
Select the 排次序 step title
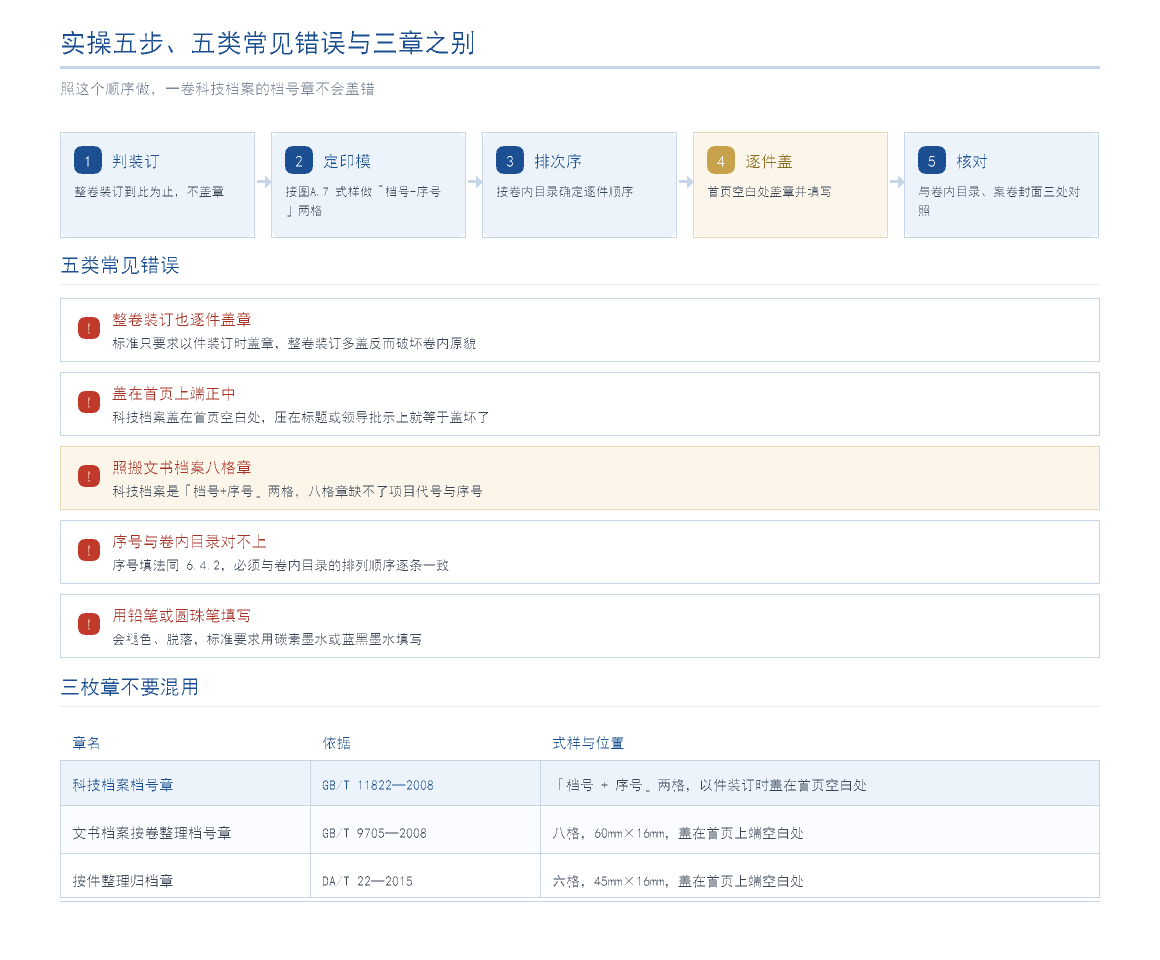(x=558, y=161)
